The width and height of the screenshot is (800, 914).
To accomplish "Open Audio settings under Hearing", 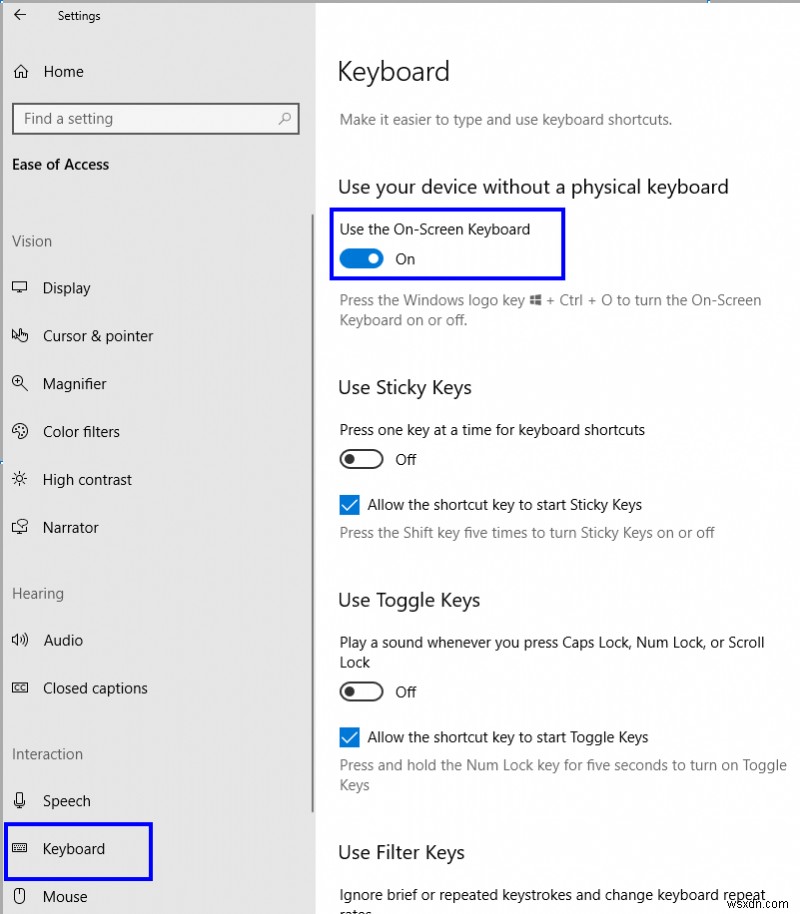I will pos(20,640).
